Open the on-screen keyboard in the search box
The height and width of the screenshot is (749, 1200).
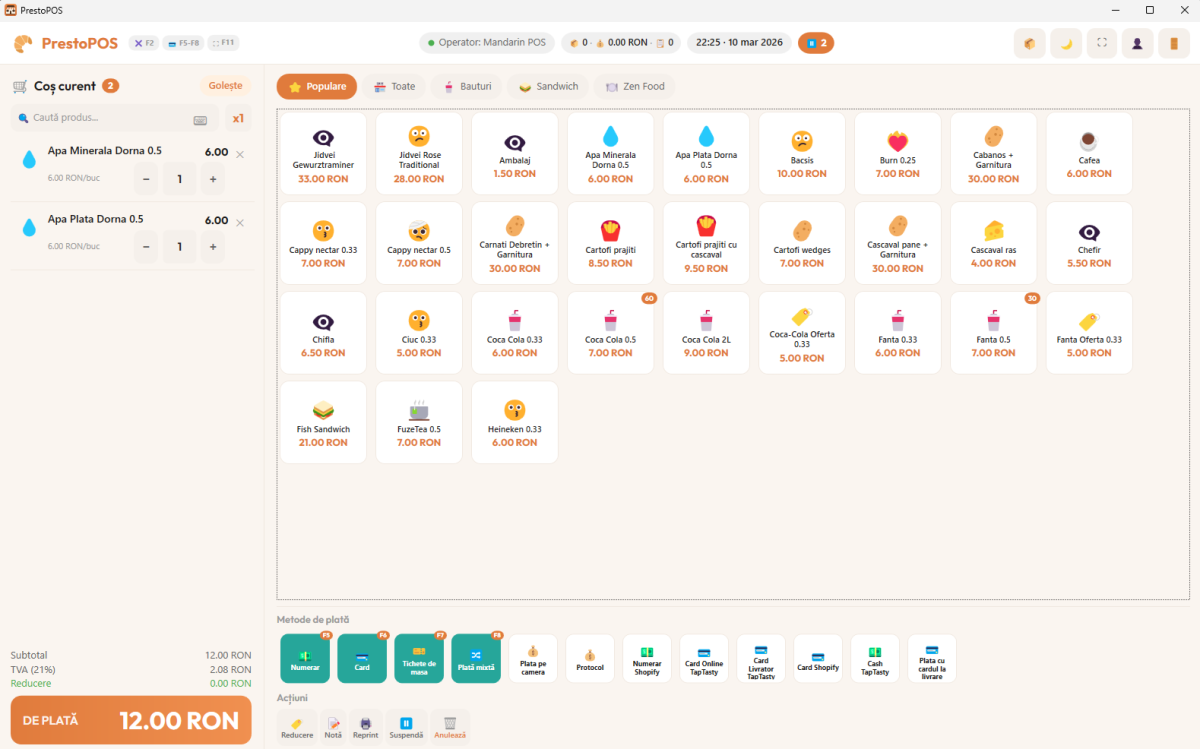click(200, 119)
